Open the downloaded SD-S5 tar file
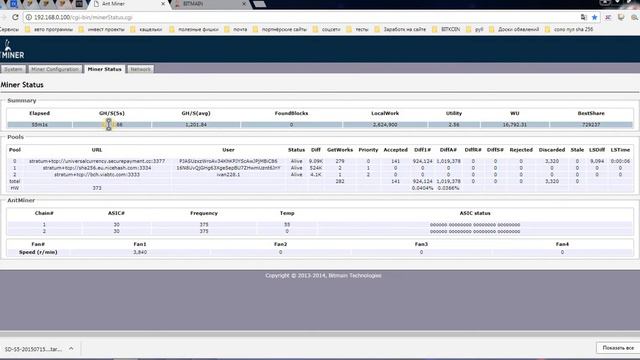This screenshot has width=640, height=360. (x=33, y=349)
